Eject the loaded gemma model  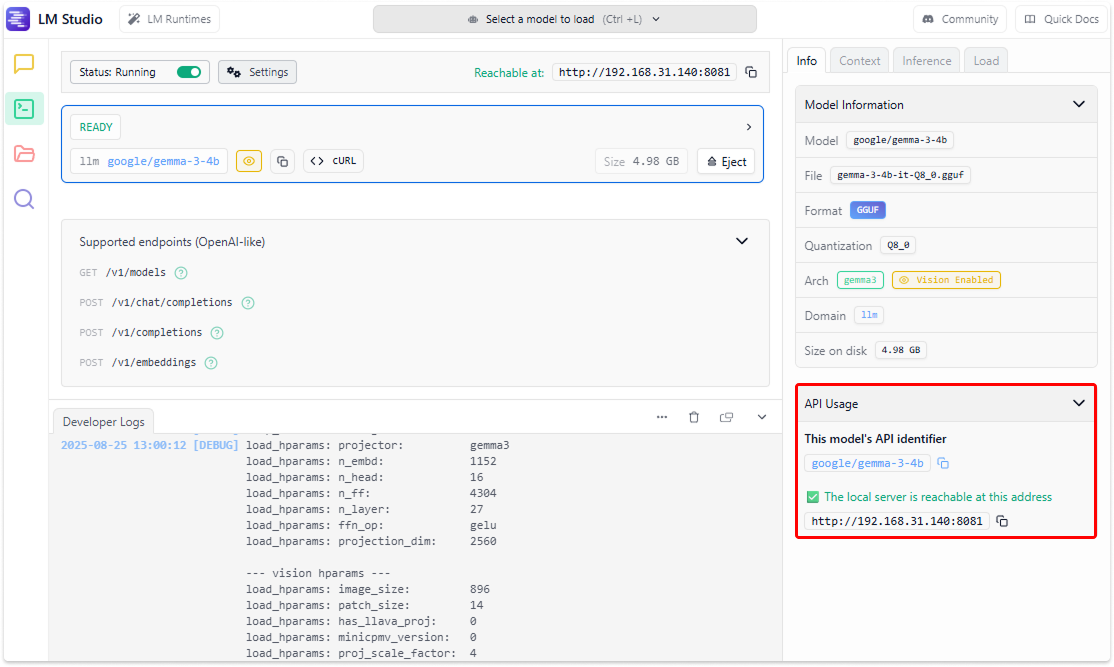[x=726, y=162]
